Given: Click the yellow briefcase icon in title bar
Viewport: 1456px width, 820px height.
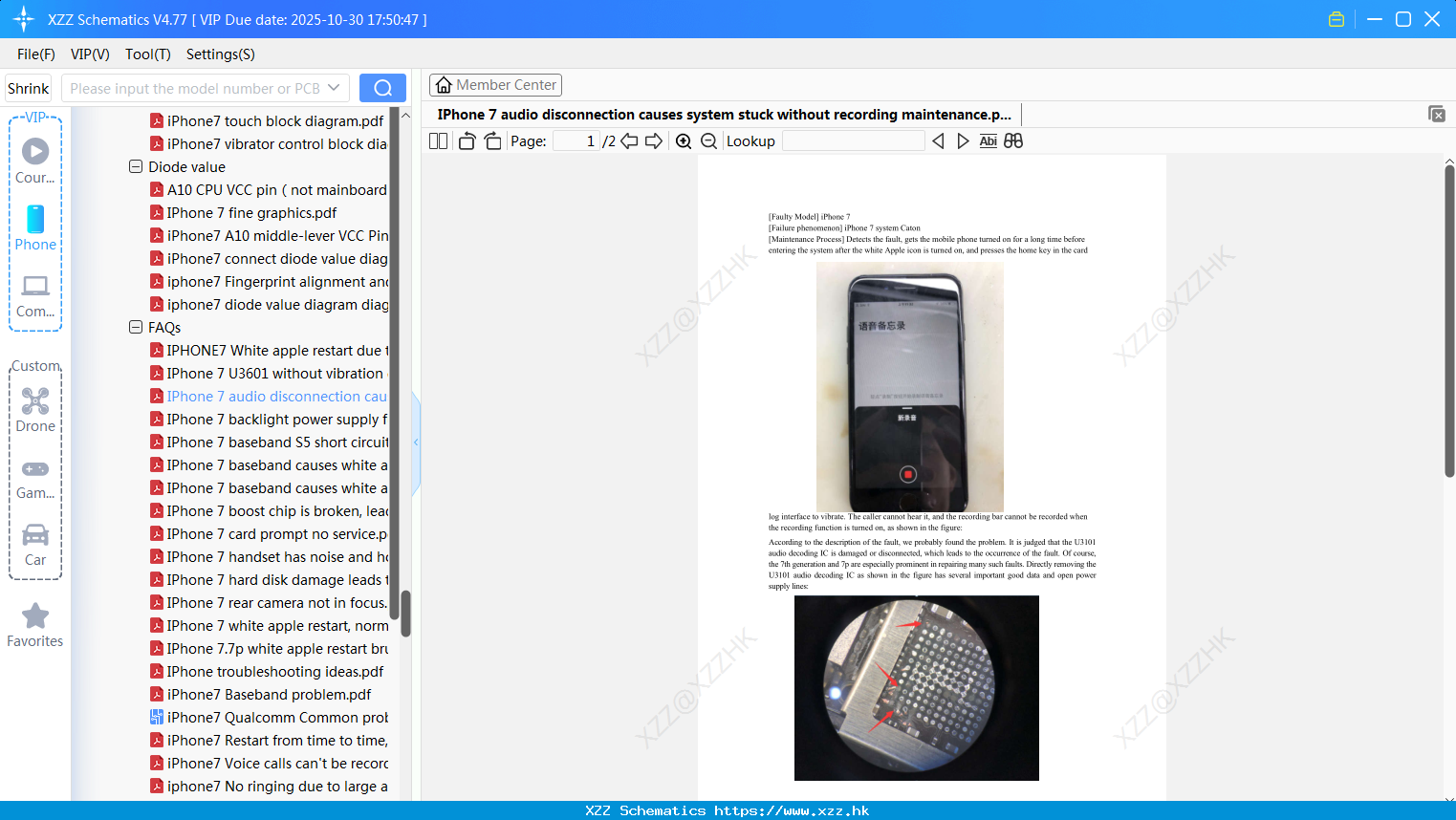Looking at the screenshot, I should [1336, 19].
